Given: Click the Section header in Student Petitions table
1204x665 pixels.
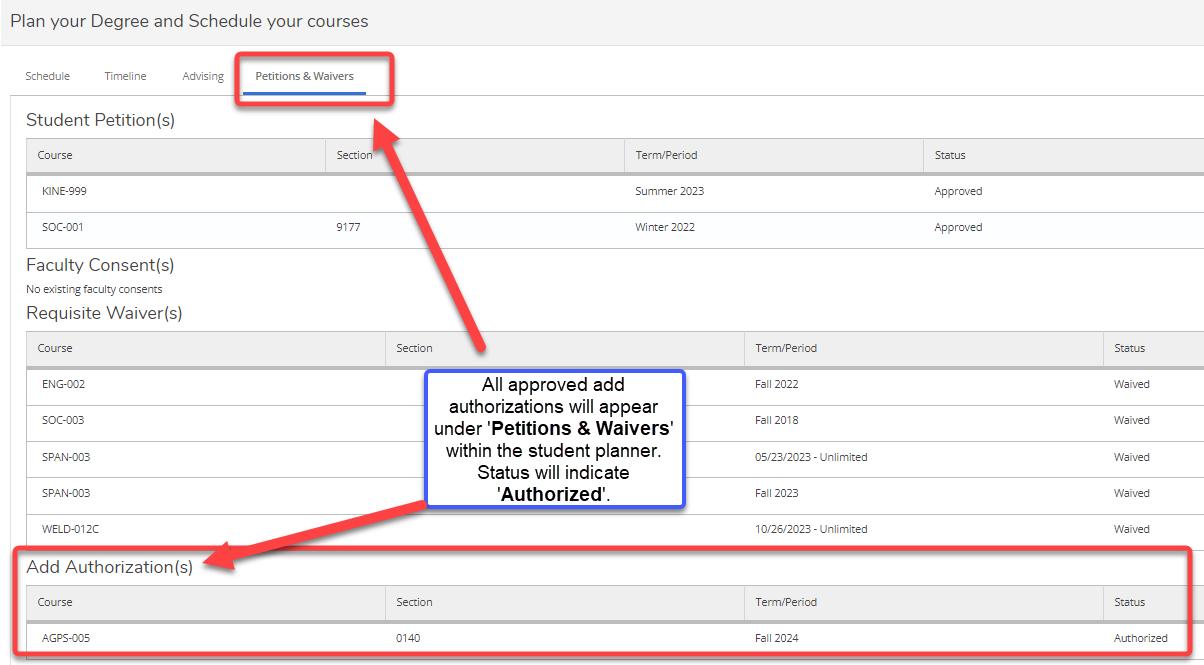Looking at the screenshot, I should click(355, 155).
